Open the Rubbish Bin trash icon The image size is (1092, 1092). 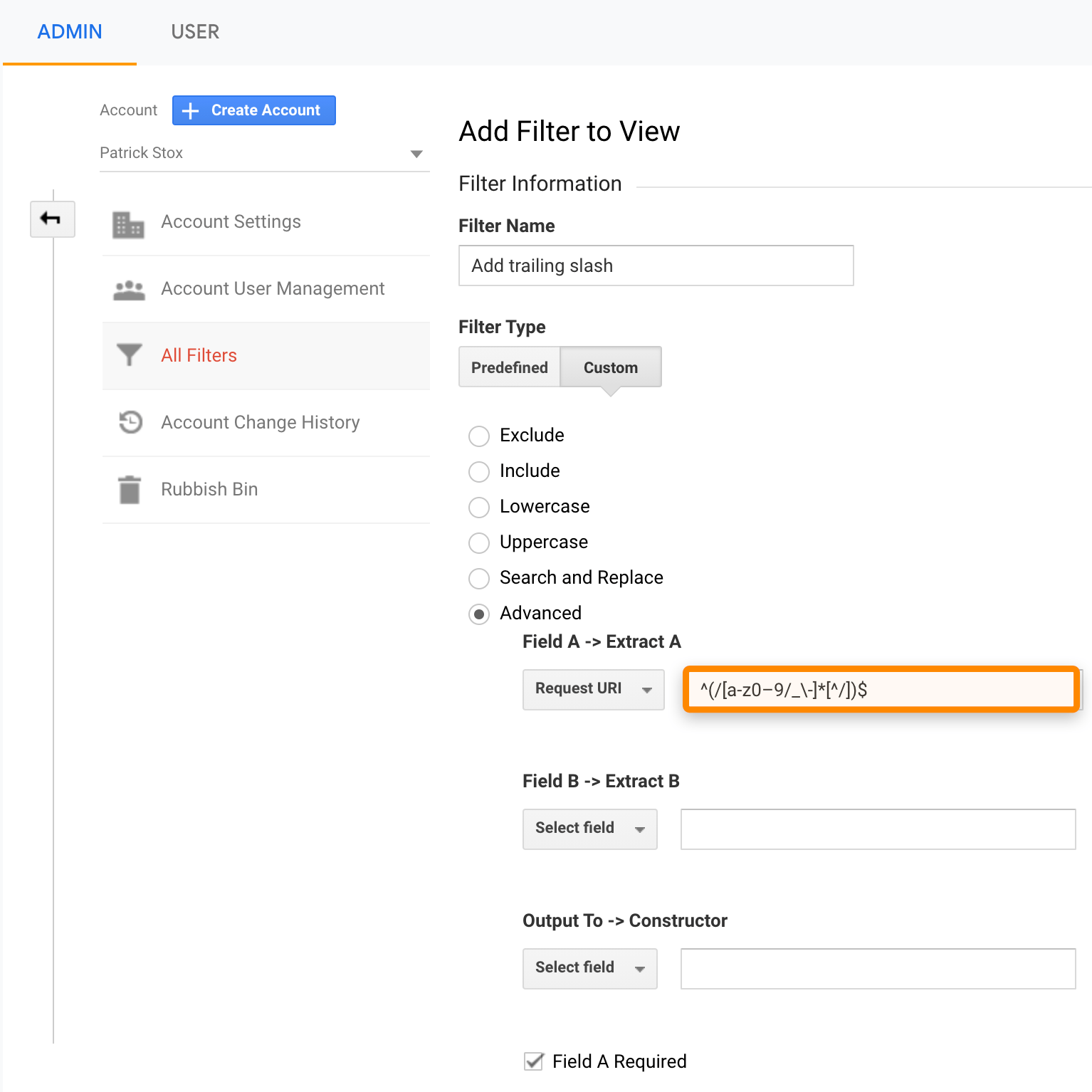tap(128, 489)
